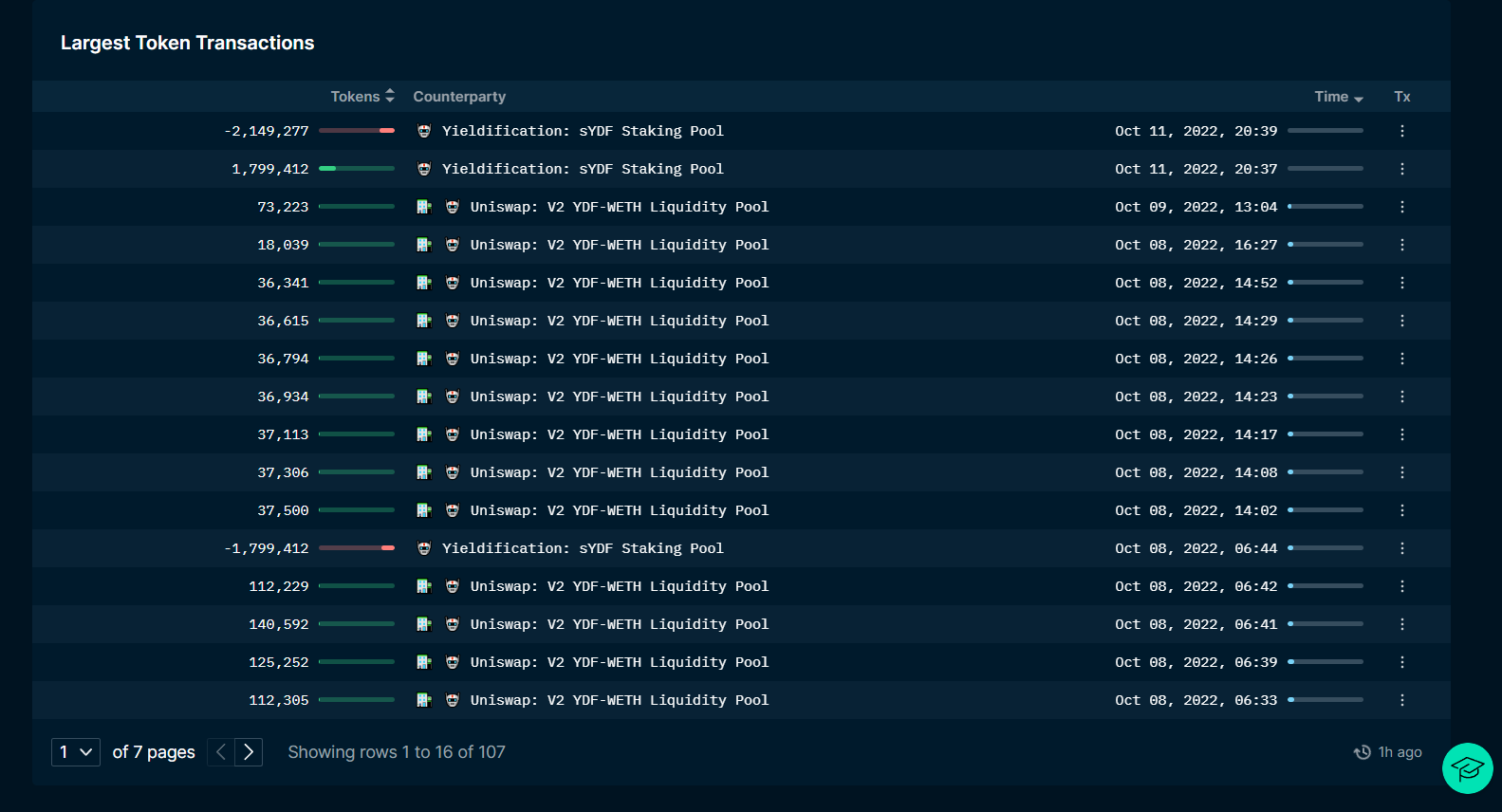Click the timestamp Oct 08, 2022, 06:42
This screenshot has height=812, width=1502.
point(1196,586)
